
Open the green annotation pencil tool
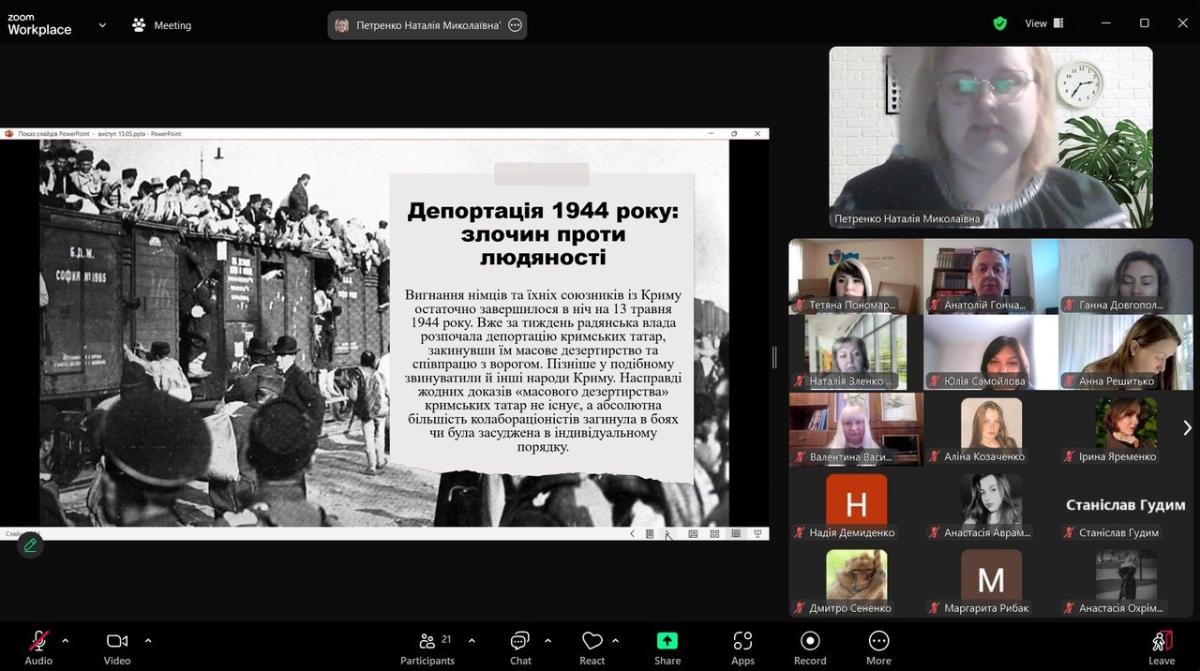(30, 545)
